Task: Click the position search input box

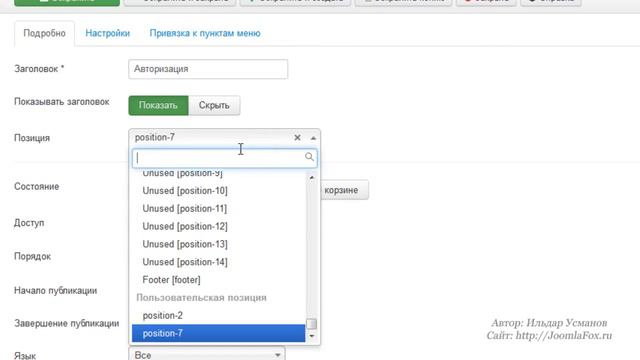Action: [224, 158]
